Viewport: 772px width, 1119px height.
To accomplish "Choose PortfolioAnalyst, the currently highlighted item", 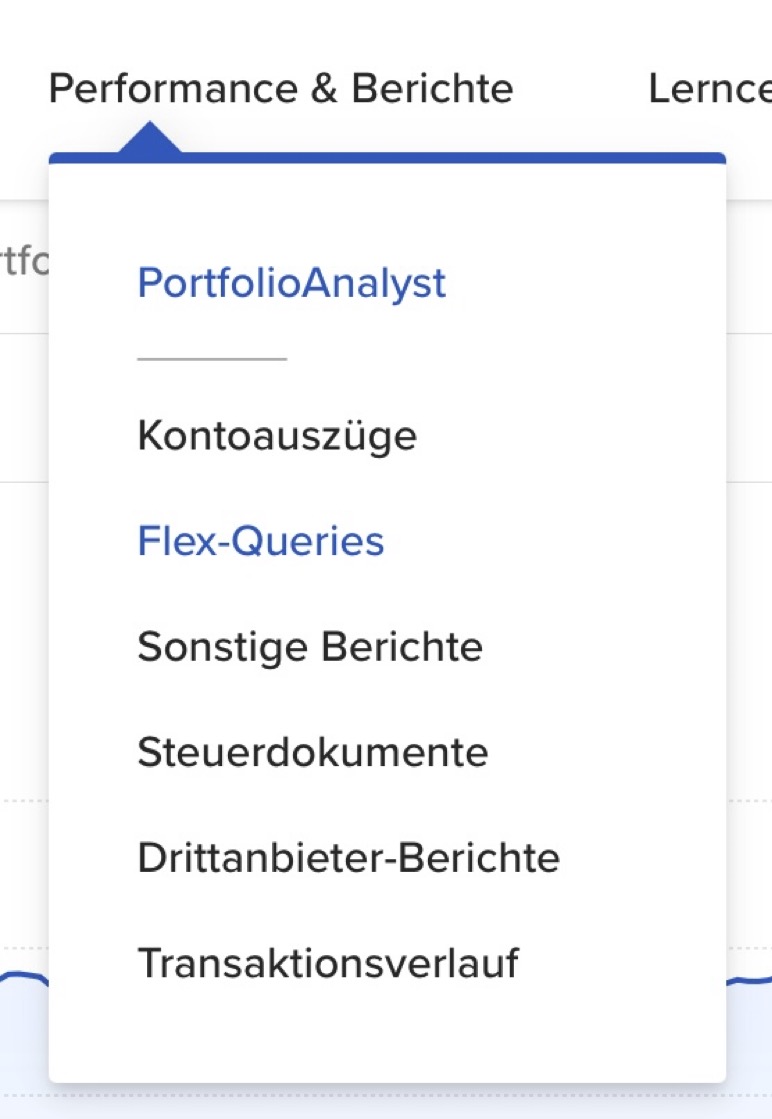I will (x=291, y=283).
